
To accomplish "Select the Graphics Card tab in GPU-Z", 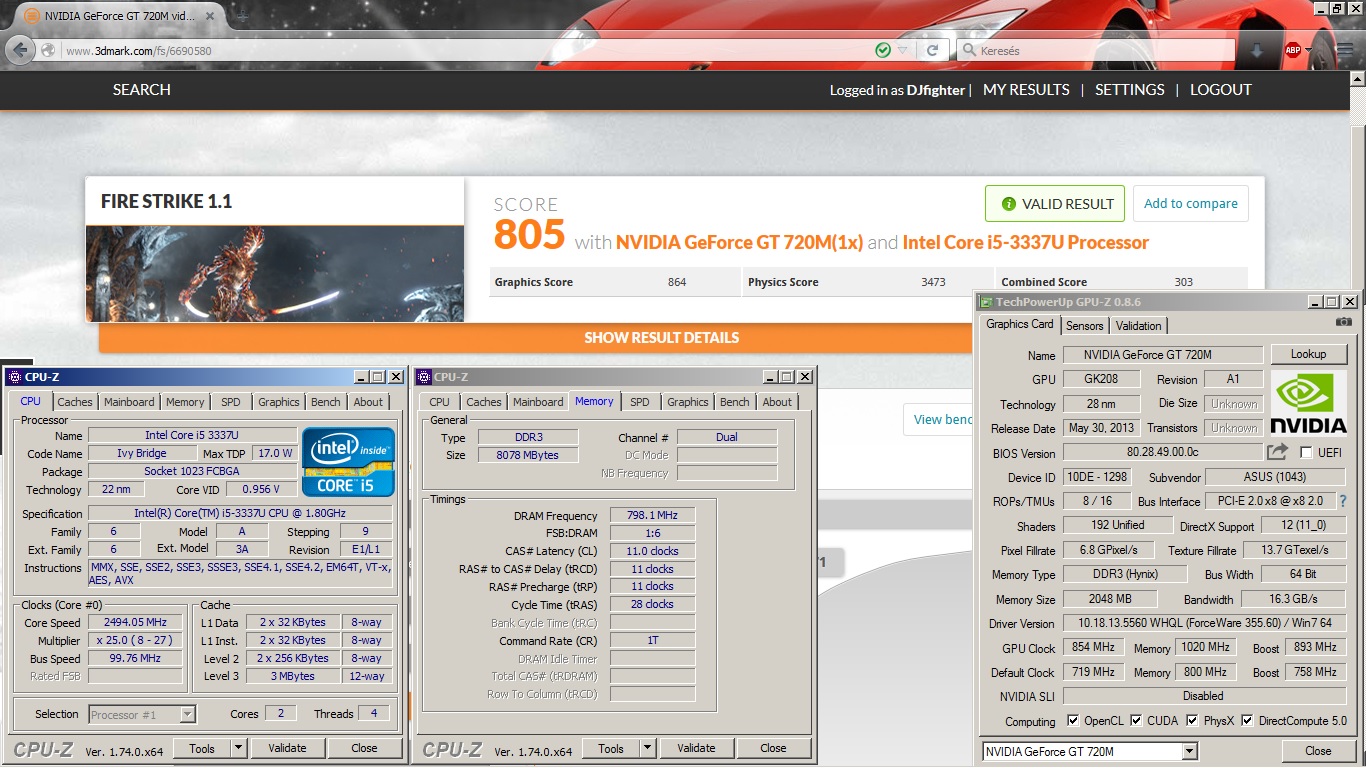I will pos(1020,324).
